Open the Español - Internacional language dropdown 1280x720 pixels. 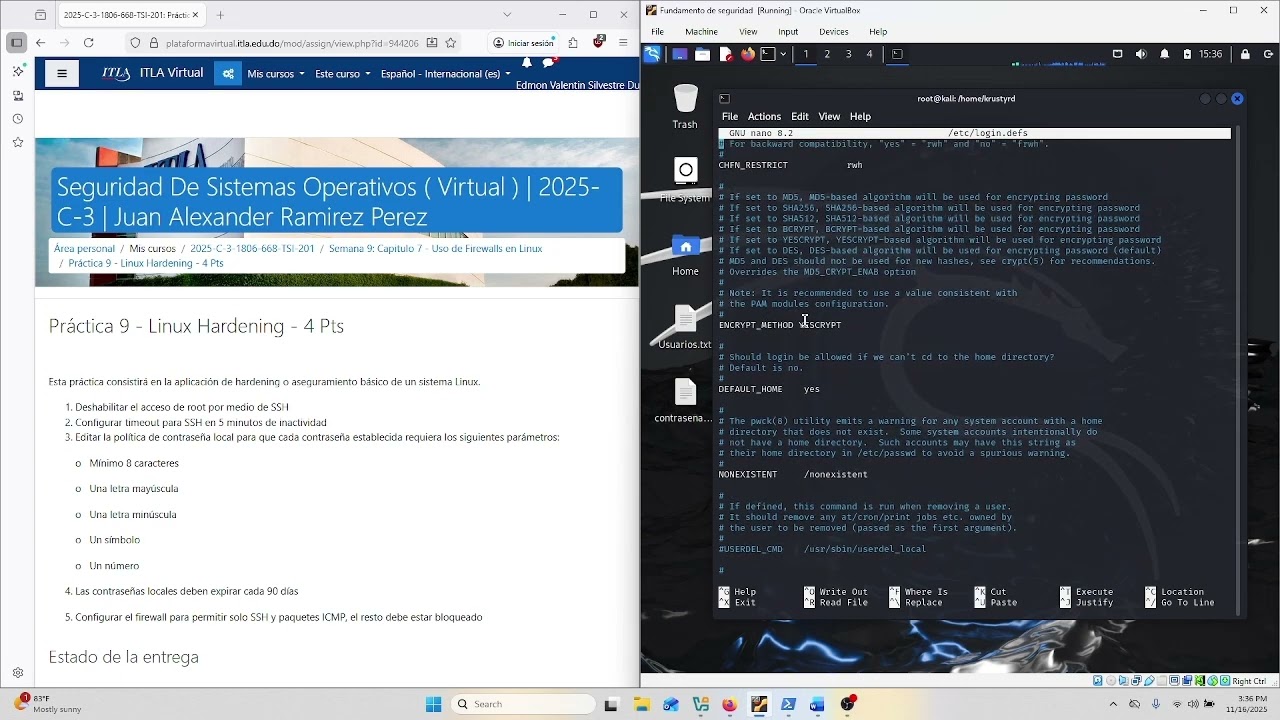click(445, 74)
